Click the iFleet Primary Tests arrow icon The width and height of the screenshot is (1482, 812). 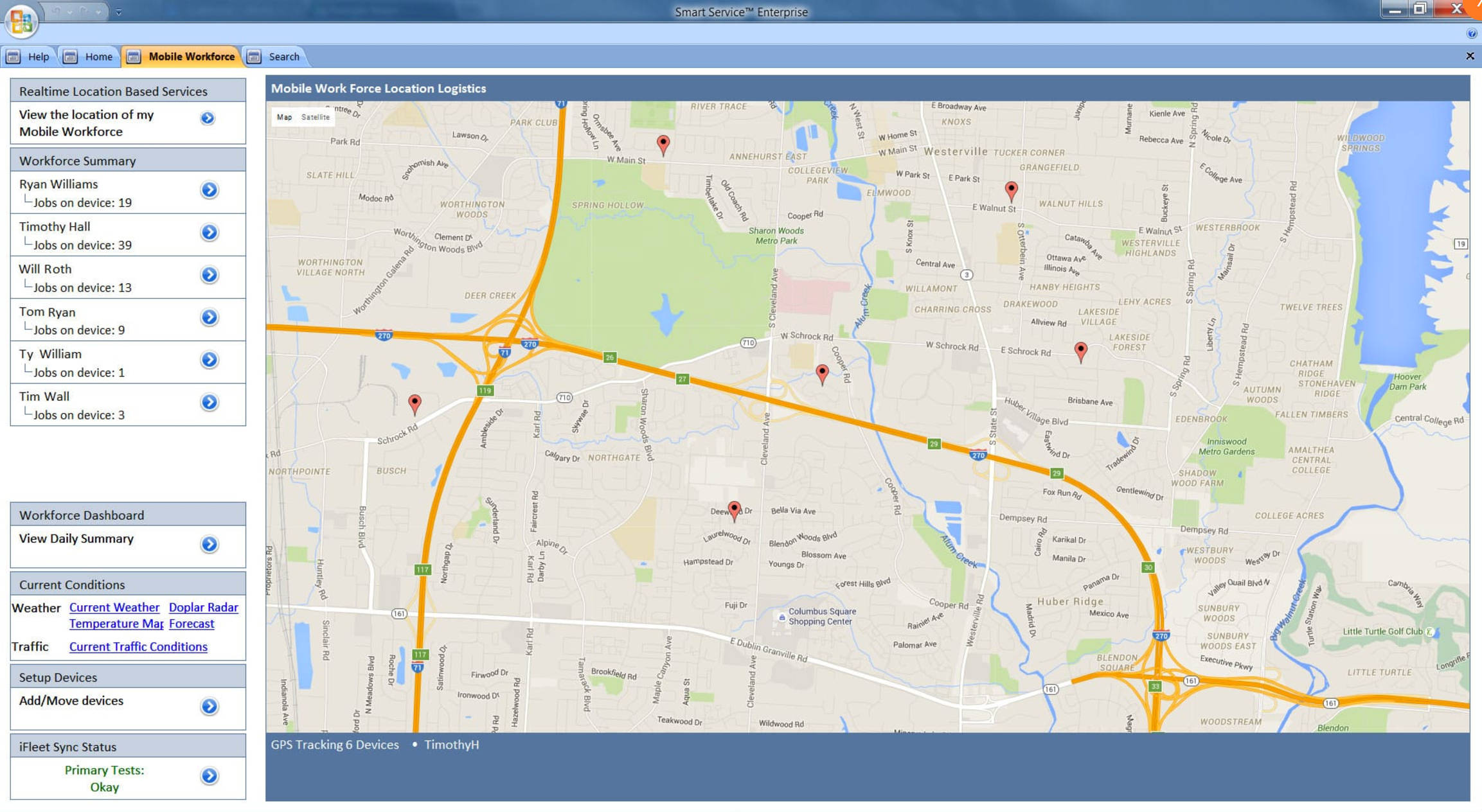[210, 776]
